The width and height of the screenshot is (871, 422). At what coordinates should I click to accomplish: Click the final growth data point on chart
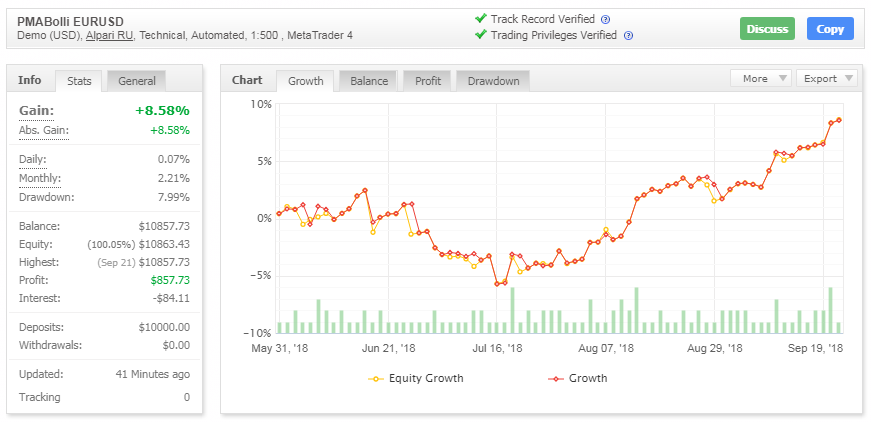838,120
